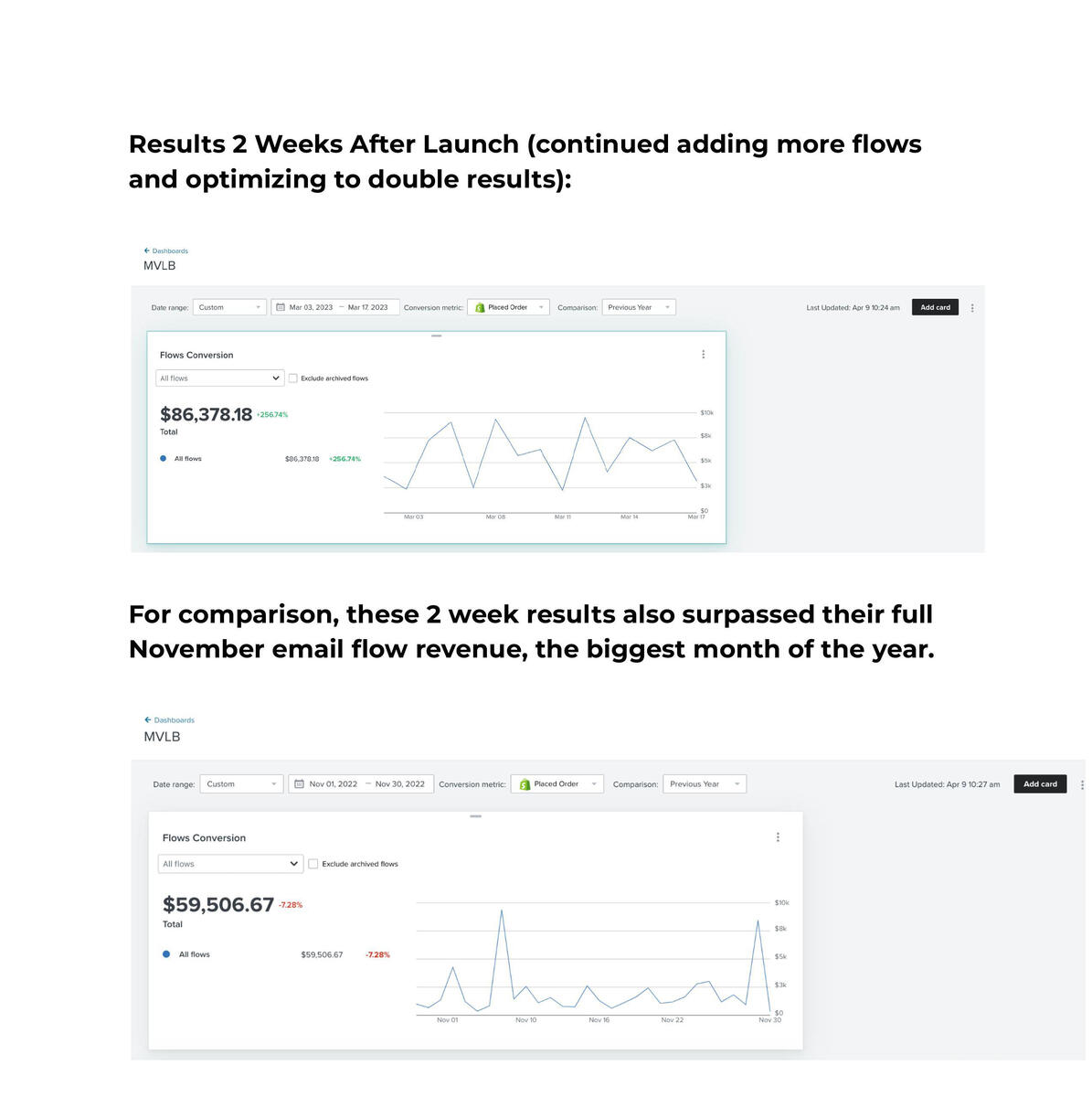Screen dimensions: 1092x1097
Task: Expand the bottom Previous Year comparison dropdown
Action: click(703, 784)
